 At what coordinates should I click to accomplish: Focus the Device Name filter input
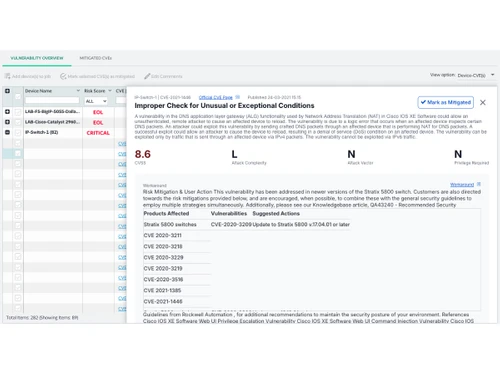click(52, 101)
